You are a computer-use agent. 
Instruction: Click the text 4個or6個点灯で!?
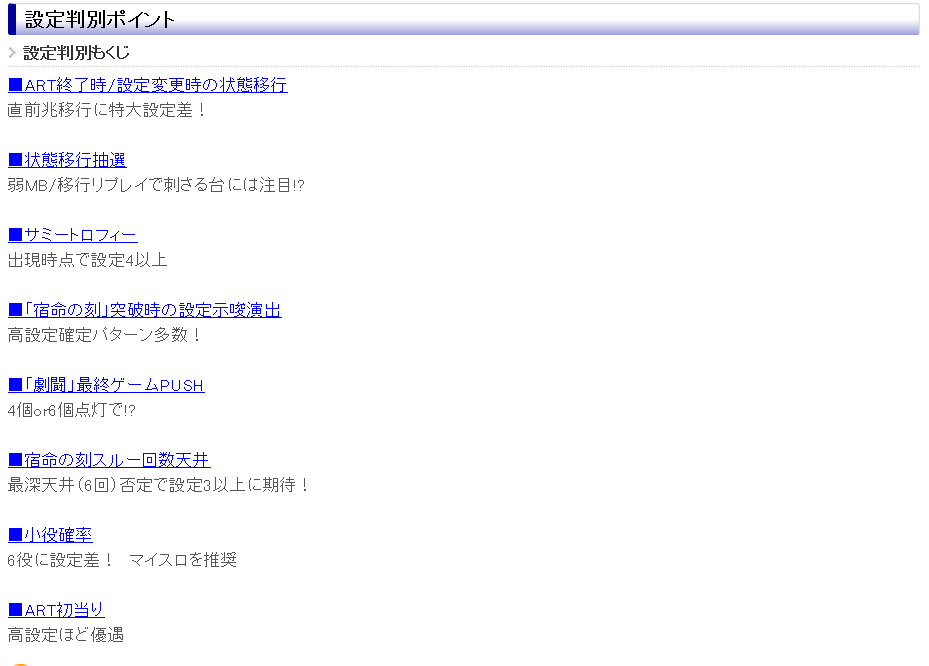point(71,410)
